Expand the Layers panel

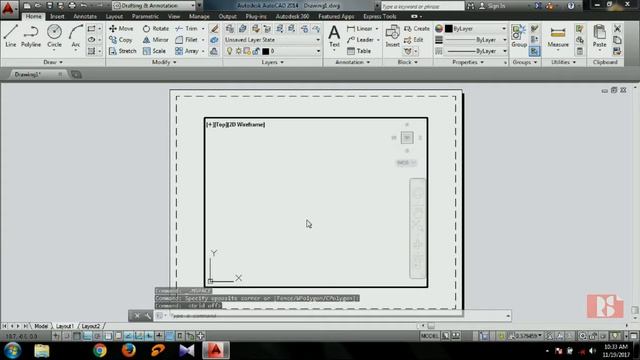272,62
